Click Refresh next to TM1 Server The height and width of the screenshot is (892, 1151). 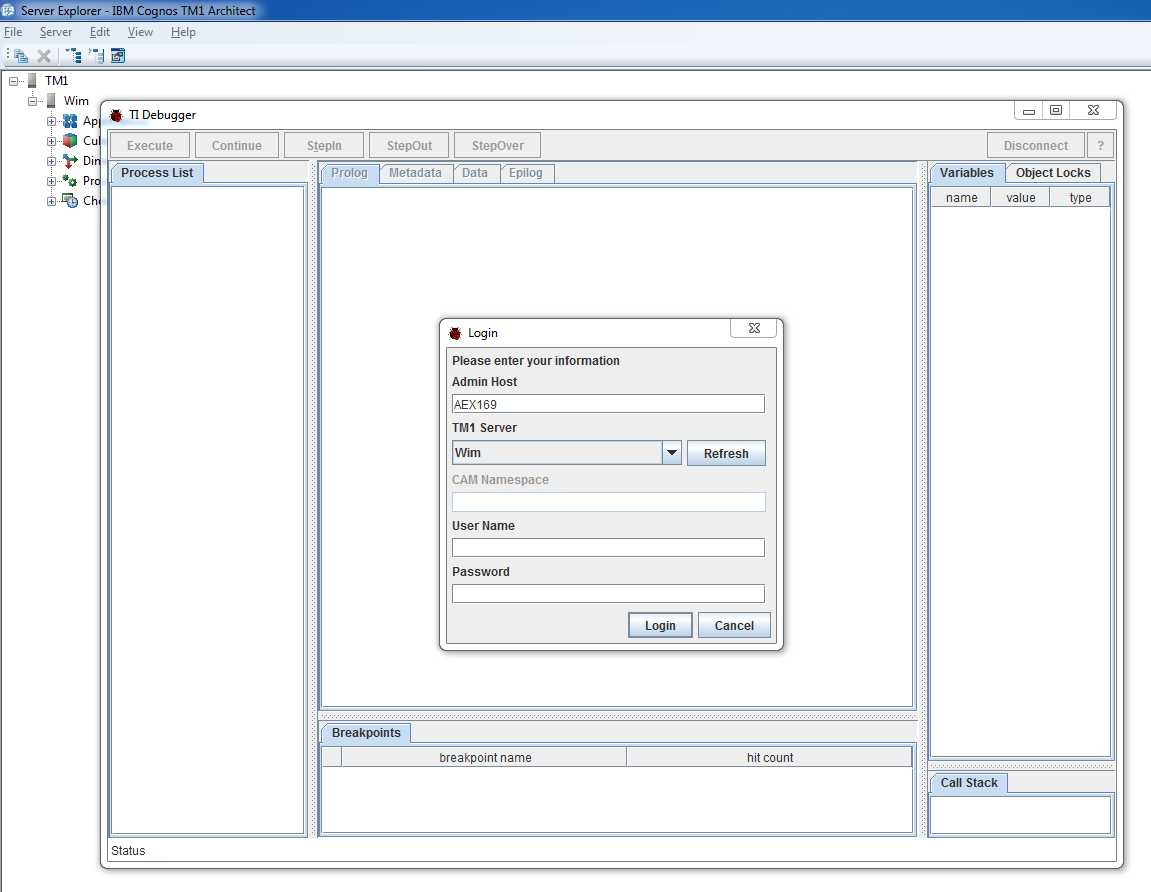click(x=726, y=453)
